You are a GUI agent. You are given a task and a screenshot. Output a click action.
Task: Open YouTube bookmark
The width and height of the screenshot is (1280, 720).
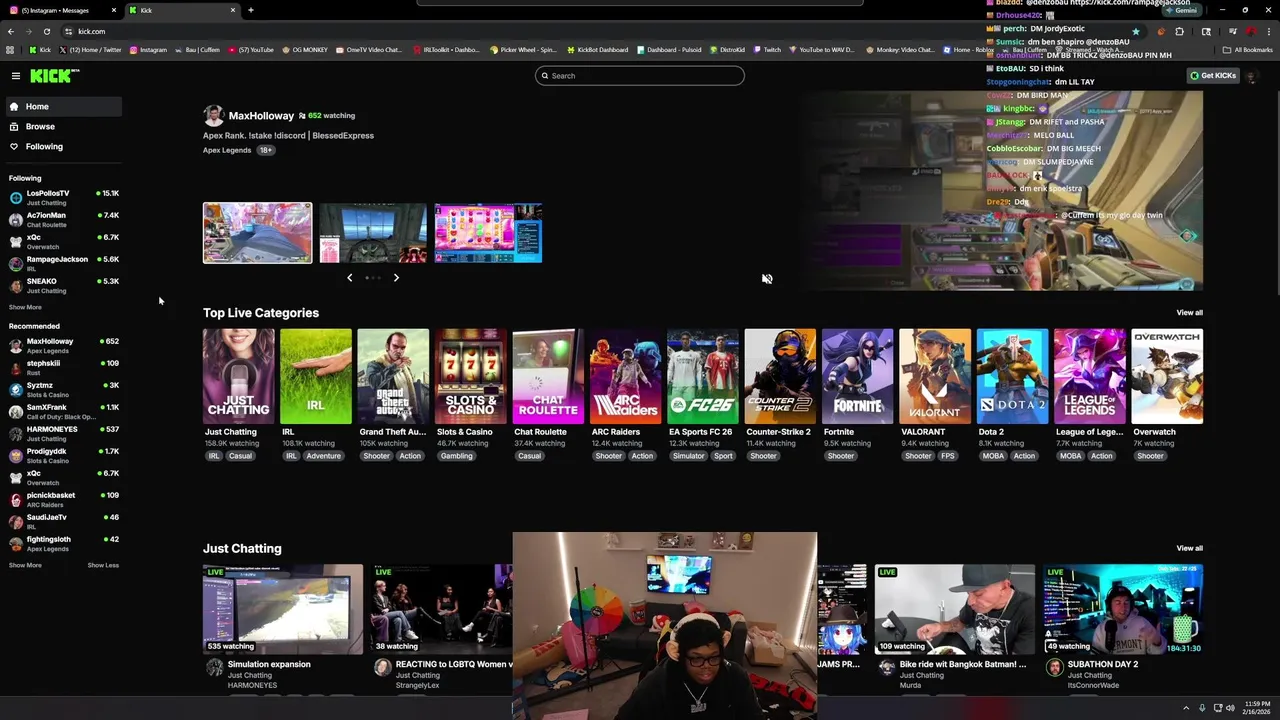(x=250, y=49)
